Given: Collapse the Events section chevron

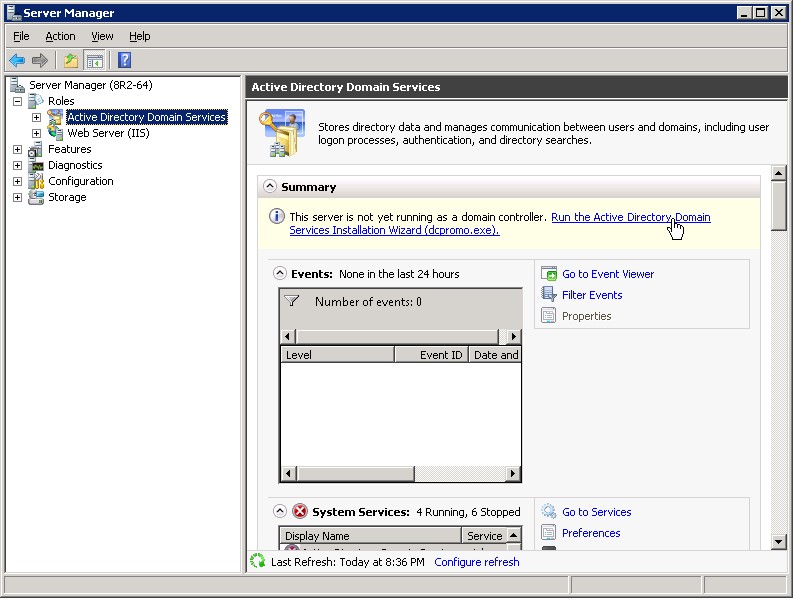Looking at the screenshot, I should [x=280, y=274].
